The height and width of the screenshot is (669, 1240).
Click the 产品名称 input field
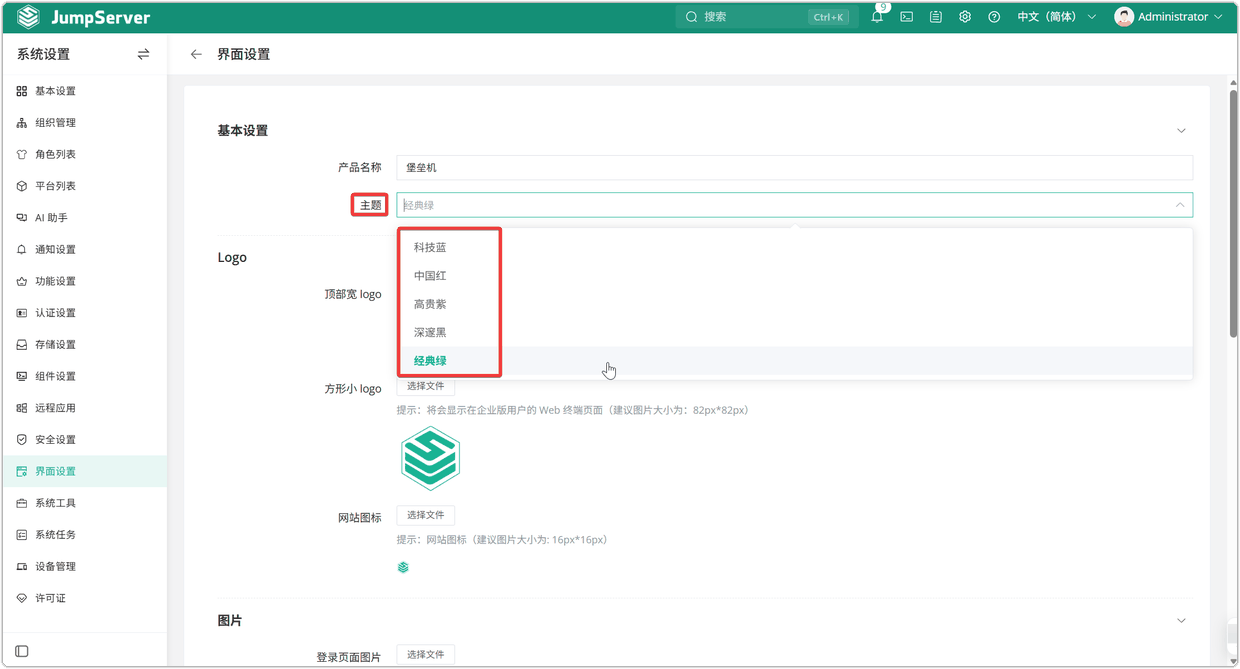[794, 168]
